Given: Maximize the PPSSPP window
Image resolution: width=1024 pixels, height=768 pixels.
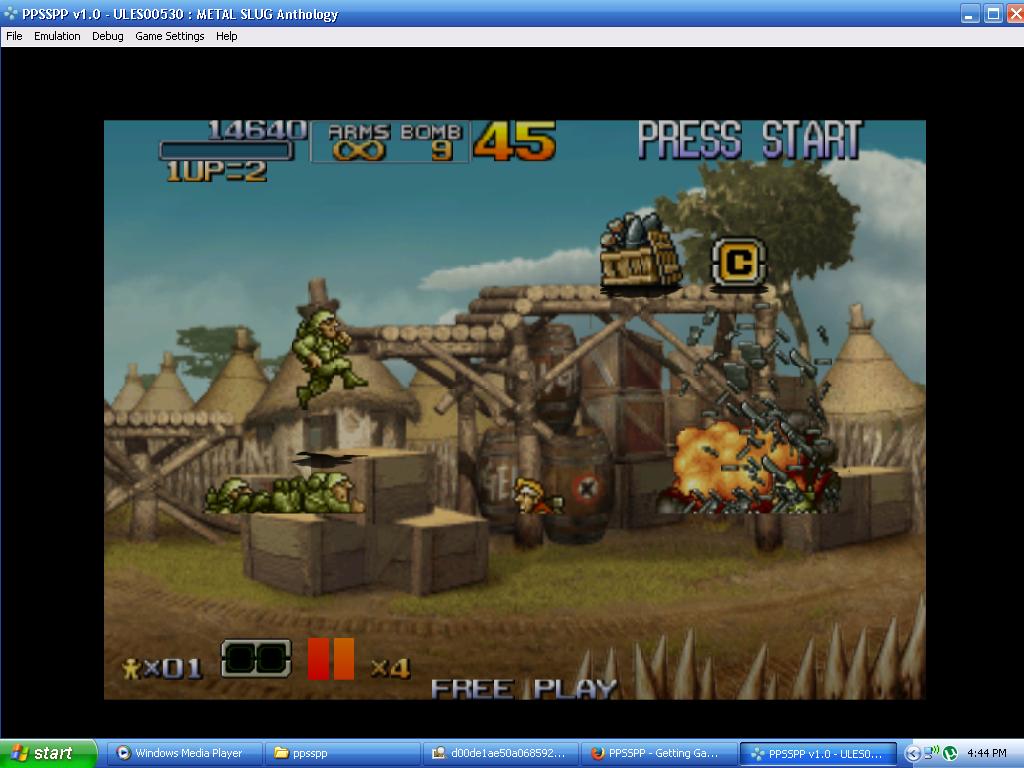Looking at the screenshot, I should point(993,14).
